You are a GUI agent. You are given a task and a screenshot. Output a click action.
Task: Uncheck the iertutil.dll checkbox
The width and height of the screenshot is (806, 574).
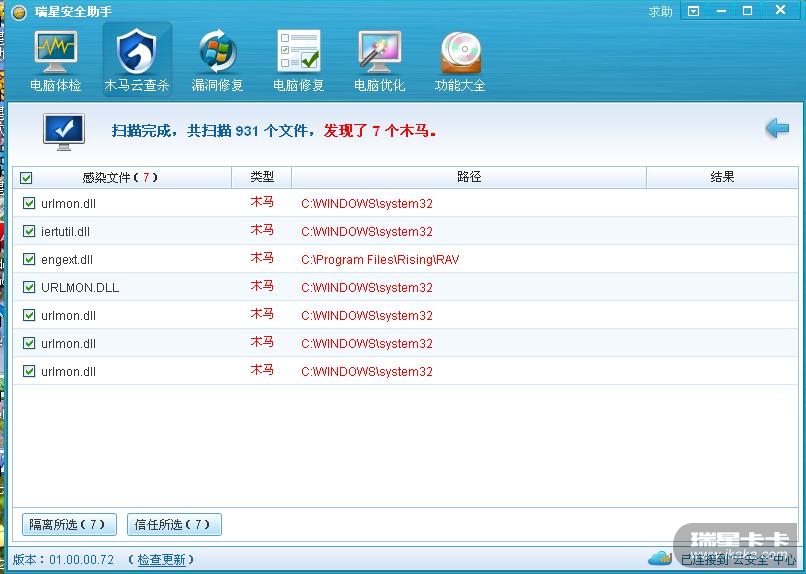[x=29, y=231]
